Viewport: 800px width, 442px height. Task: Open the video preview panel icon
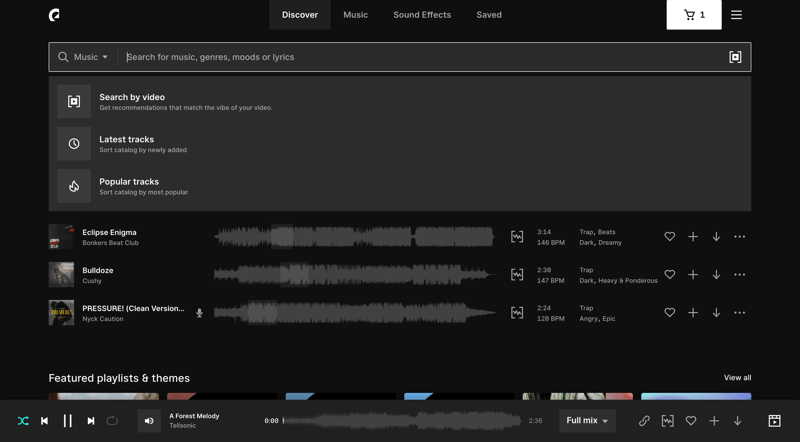point(774,421)
